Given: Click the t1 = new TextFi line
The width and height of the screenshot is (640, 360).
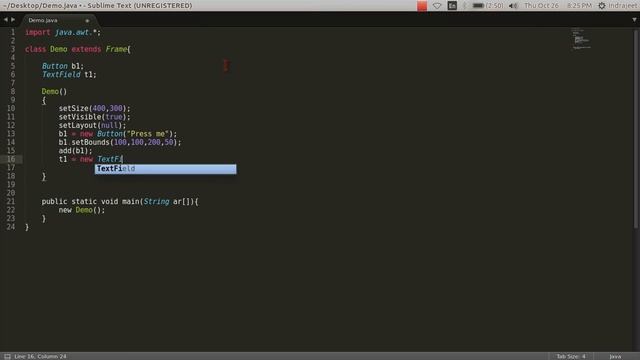Looking at the screenshot, I should 91,159.
